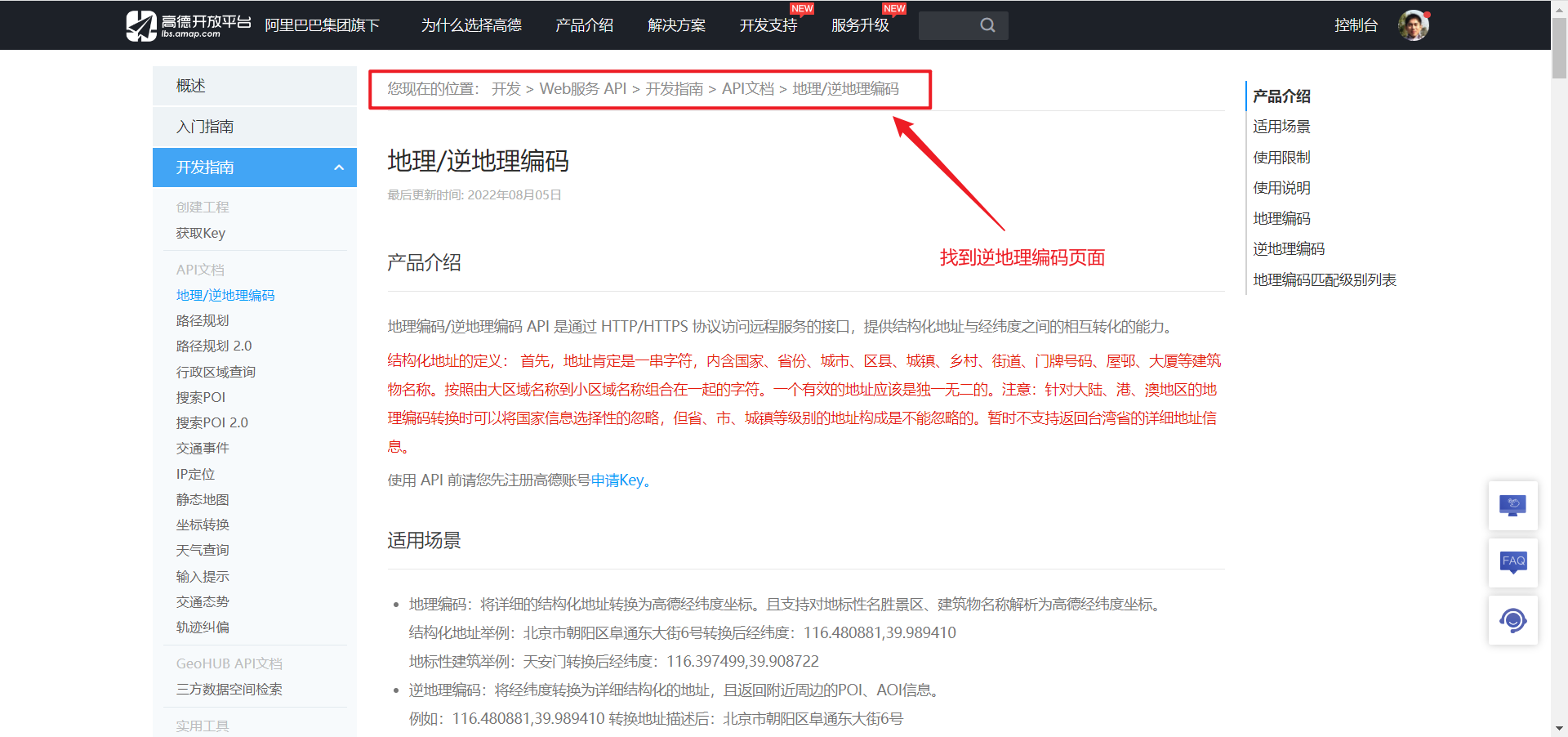Click the scrollbar down arrow
This screenshot has height=737, width=1568.
[x=1559, y=729]
